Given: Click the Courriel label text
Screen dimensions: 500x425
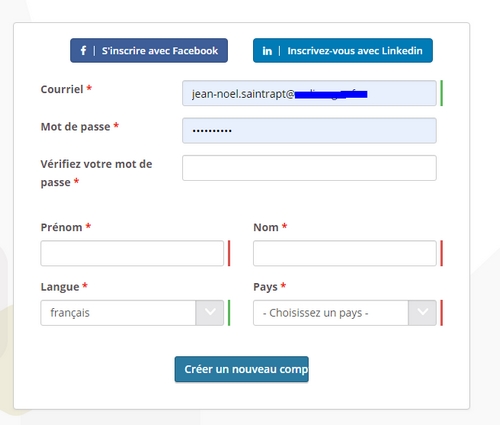Looking at the screenshot, I should (62, 89).
